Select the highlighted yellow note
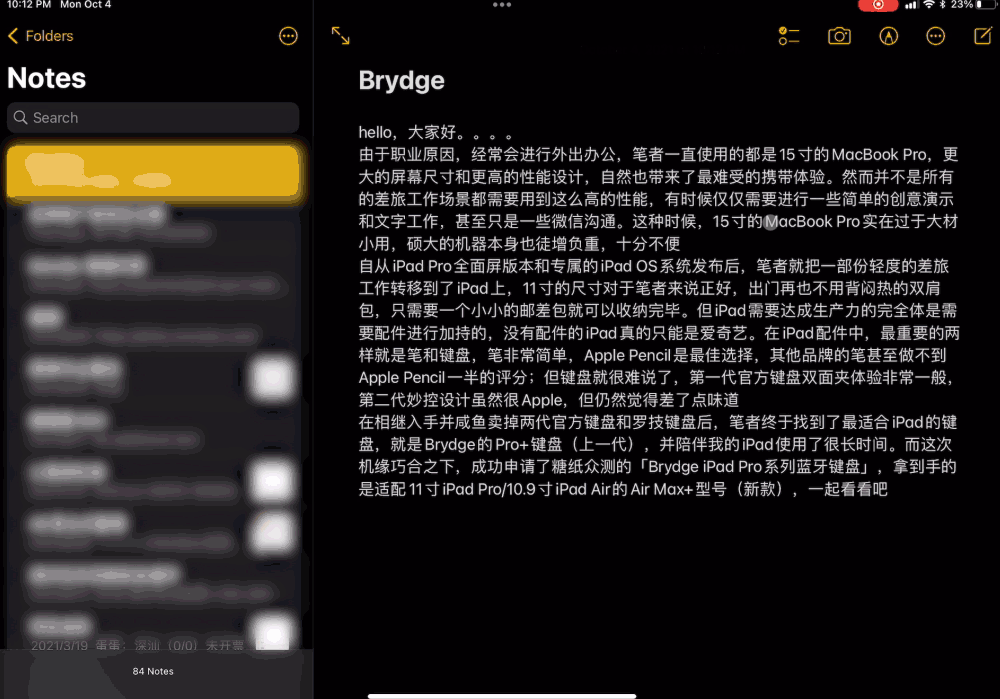 click(153, 171)
